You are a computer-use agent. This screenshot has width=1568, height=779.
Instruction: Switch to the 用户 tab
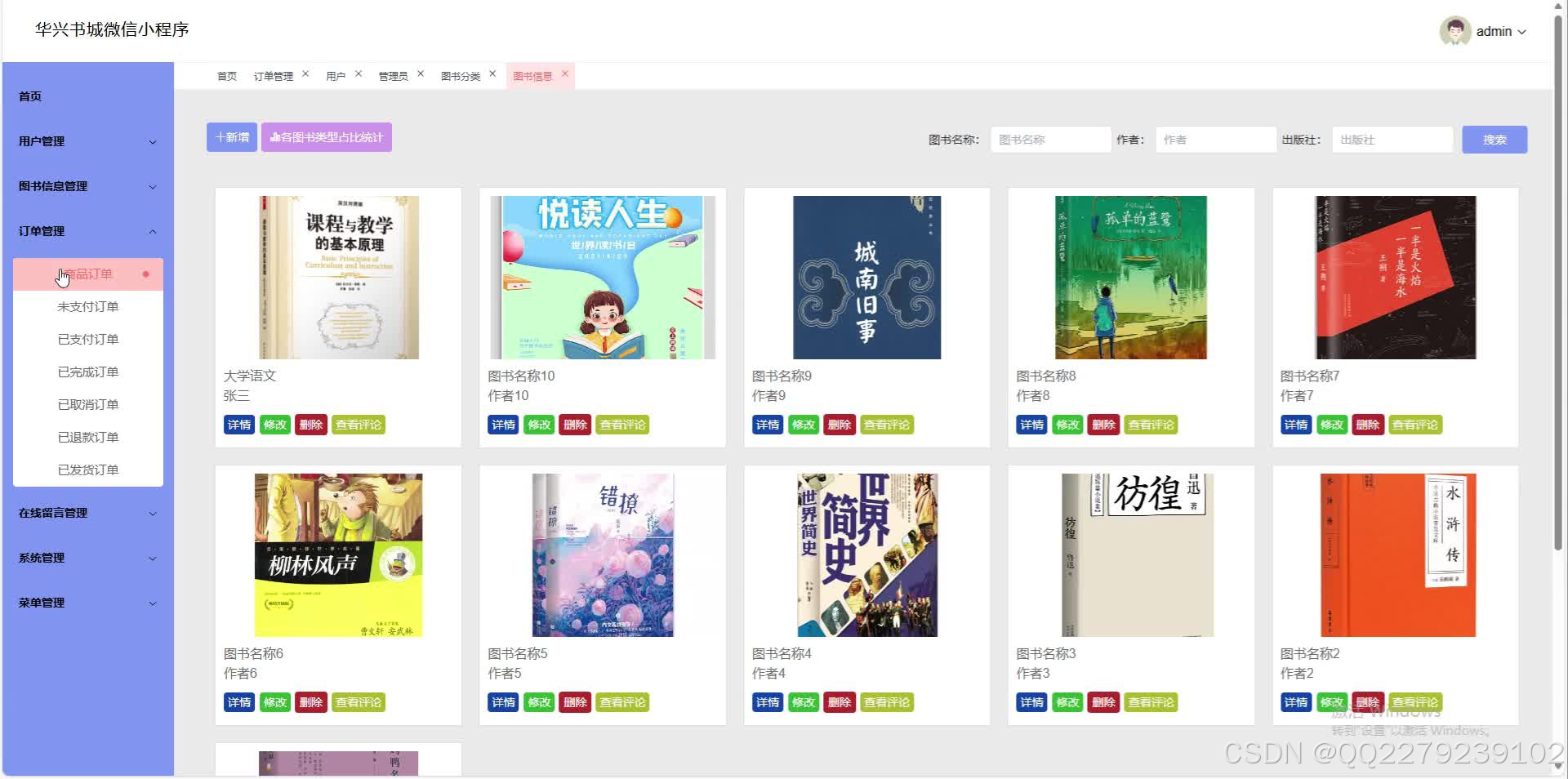point(335,76)
